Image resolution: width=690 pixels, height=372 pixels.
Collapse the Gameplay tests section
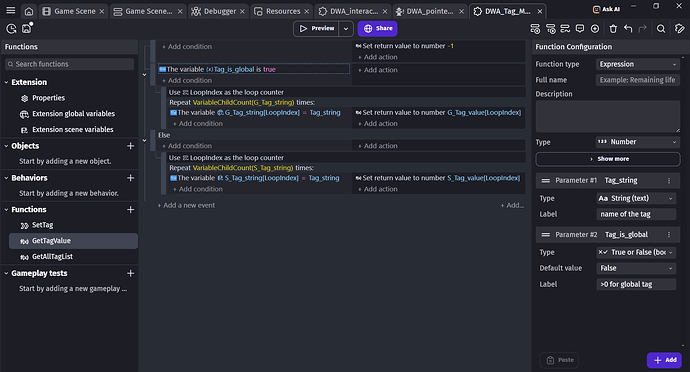coord(6,273)
